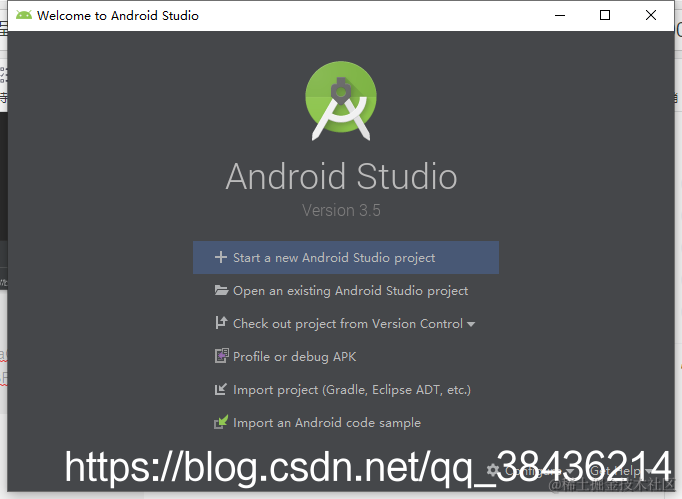Maximize the Welcome to Android Studio window
The image size is (682, 499).
pos(605,15)
